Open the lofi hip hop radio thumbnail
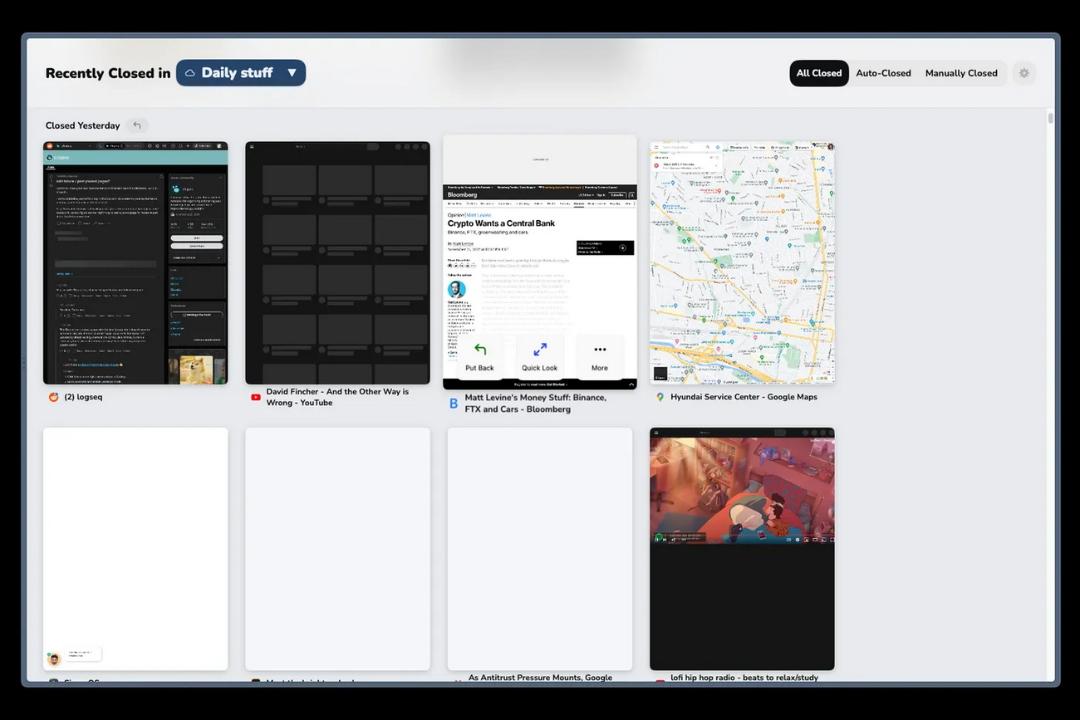 tap(742, 549)
